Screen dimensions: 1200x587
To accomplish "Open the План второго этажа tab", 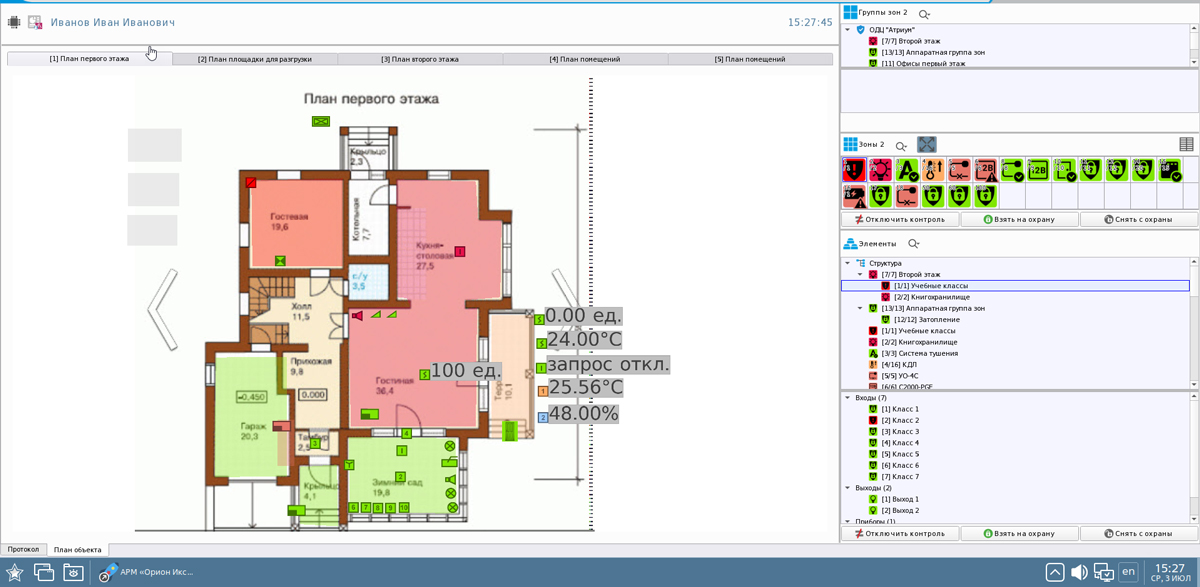I will click(420, 59).
